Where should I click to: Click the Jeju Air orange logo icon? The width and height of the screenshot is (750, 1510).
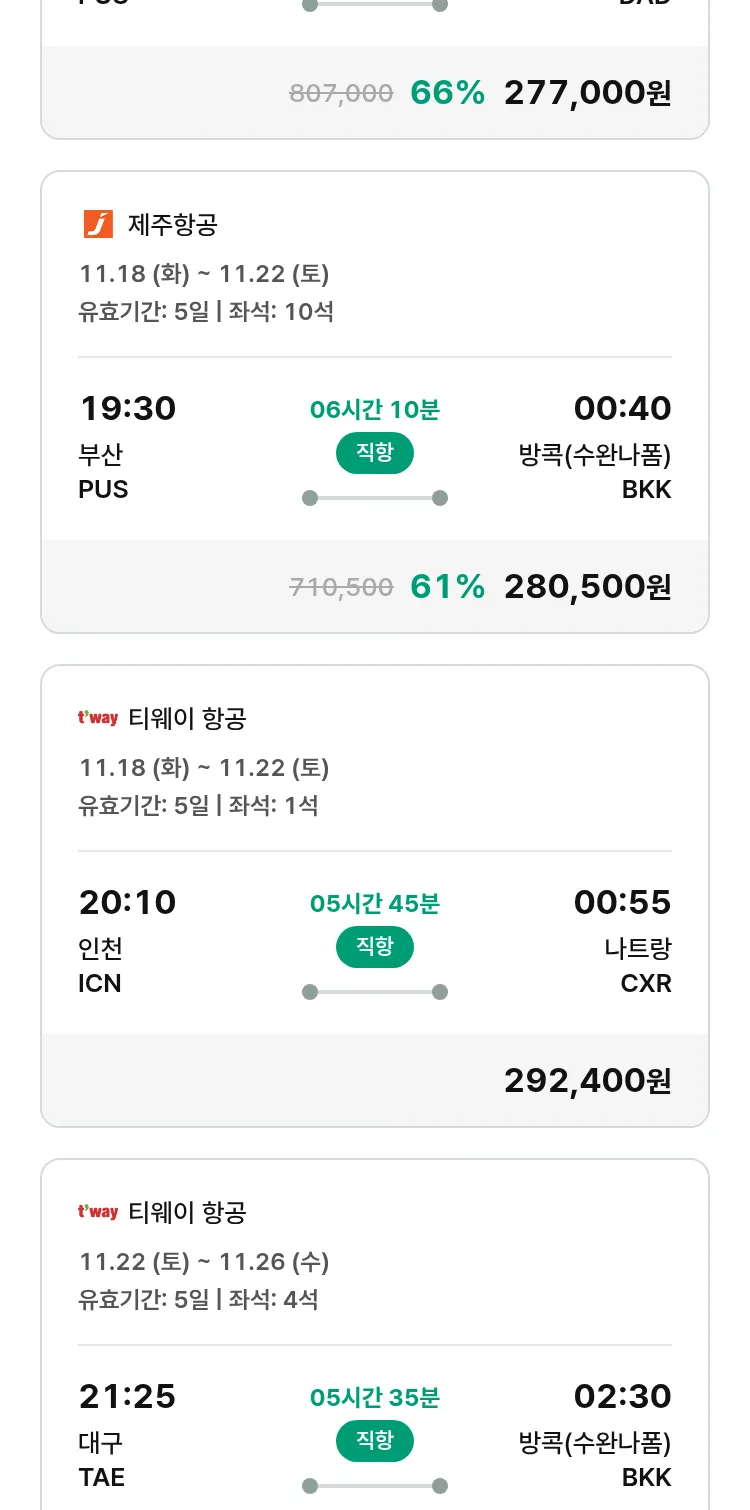tap(98, 224)
